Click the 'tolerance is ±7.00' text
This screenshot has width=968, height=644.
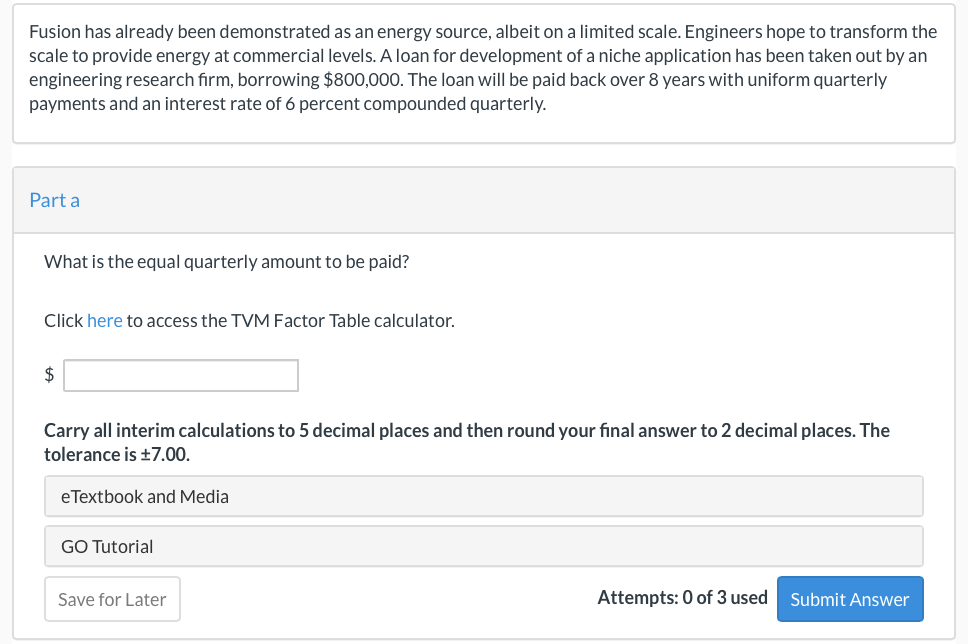[x=117, y=455]
